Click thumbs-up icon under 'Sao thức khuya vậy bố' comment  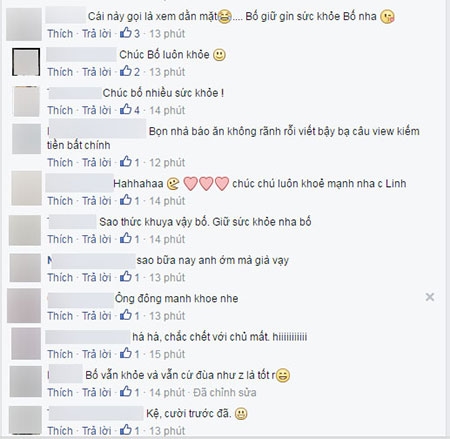coord(126,238)
